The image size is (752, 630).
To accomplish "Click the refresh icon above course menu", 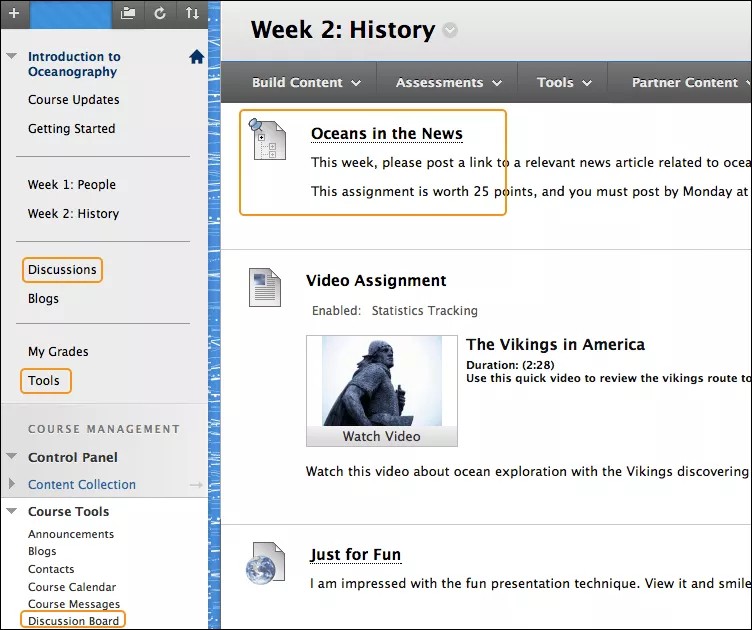I will tap(160, 13).
